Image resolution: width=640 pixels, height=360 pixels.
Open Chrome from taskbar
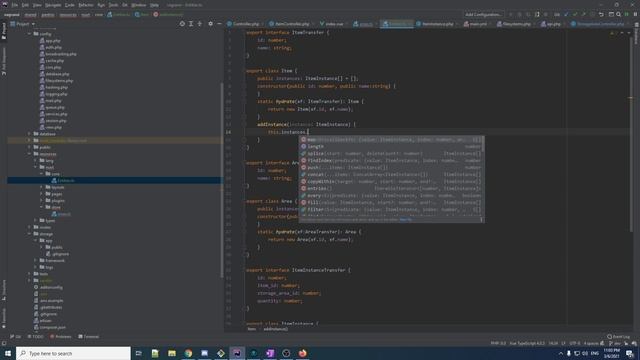(188, 353)
